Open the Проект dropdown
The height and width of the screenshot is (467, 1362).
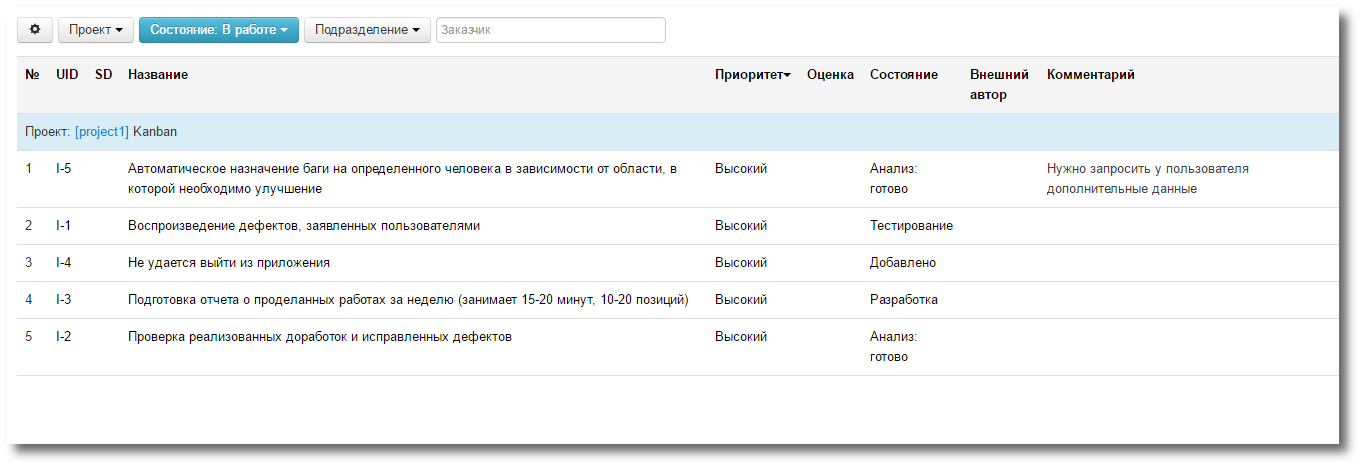click(x=96, y=30)
